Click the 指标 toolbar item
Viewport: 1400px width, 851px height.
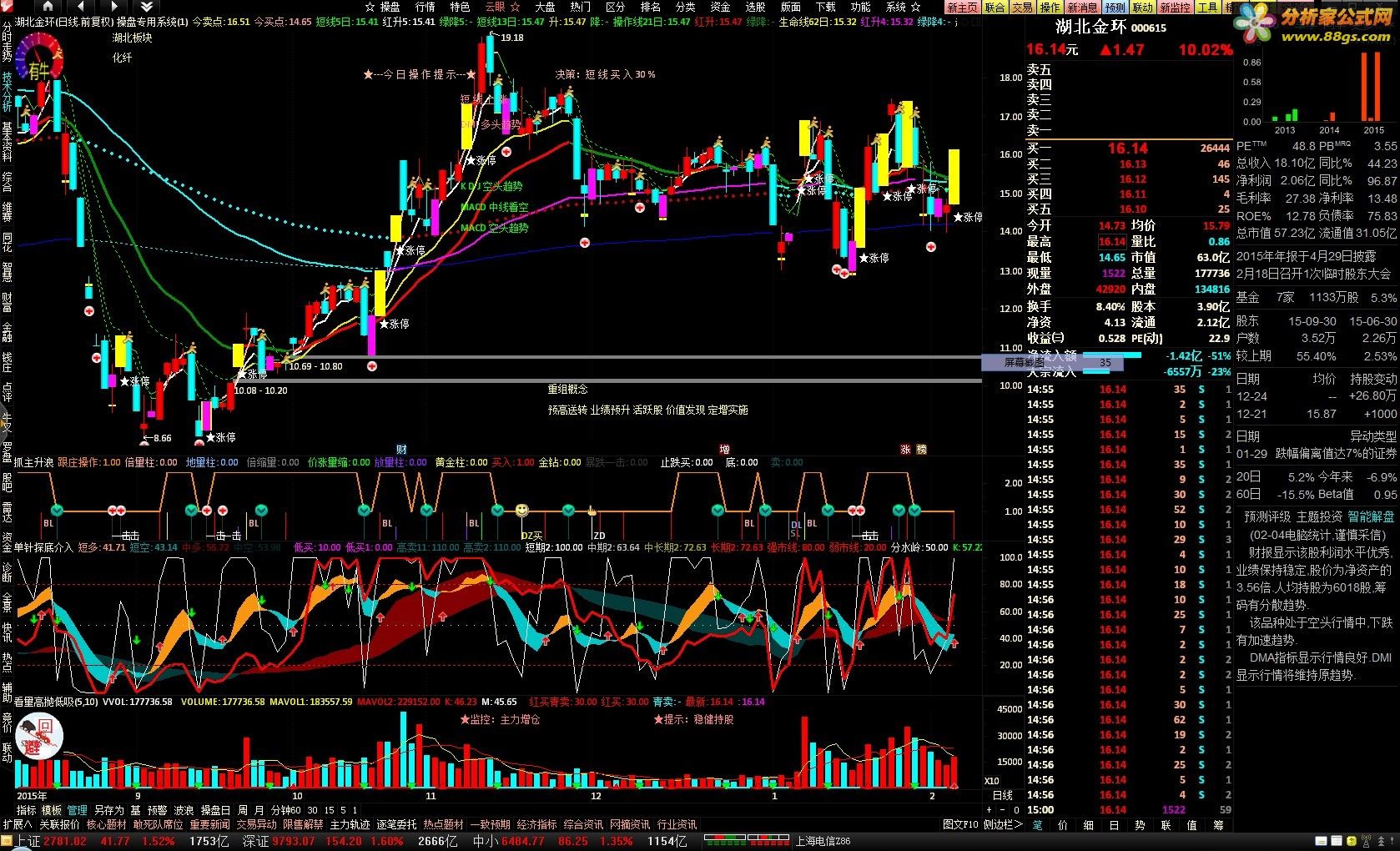[x=27, y=810]
